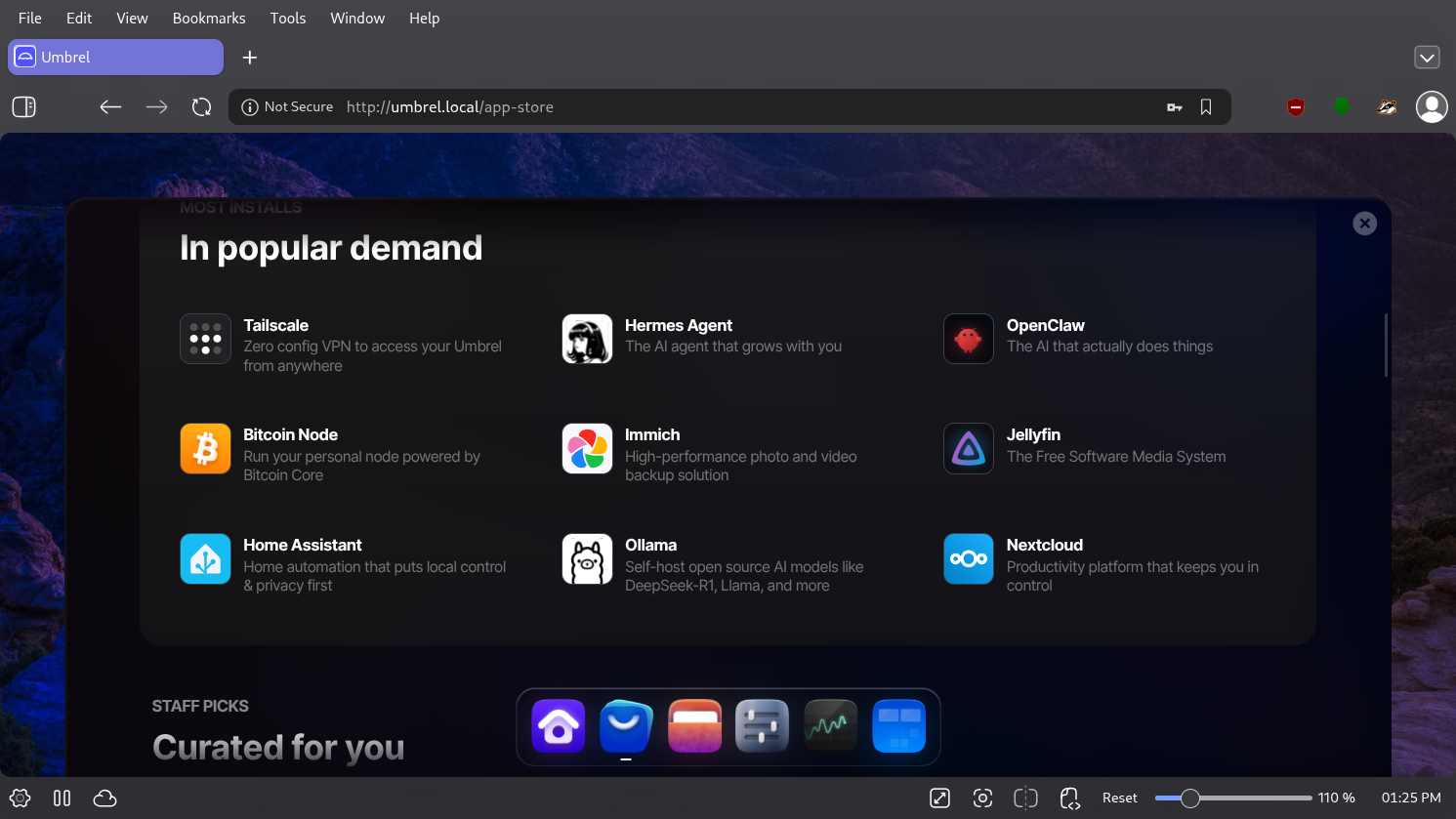Viewport: 1456px width, 819px height.
Task: Open the Home Assistant app icon
Action: 205,558
